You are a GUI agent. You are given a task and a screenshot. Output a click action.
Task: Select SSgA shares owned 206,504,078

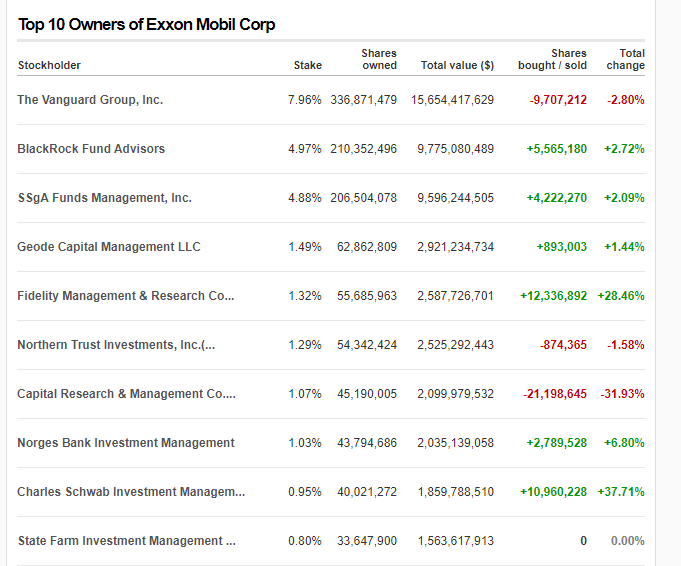(364, 198)
